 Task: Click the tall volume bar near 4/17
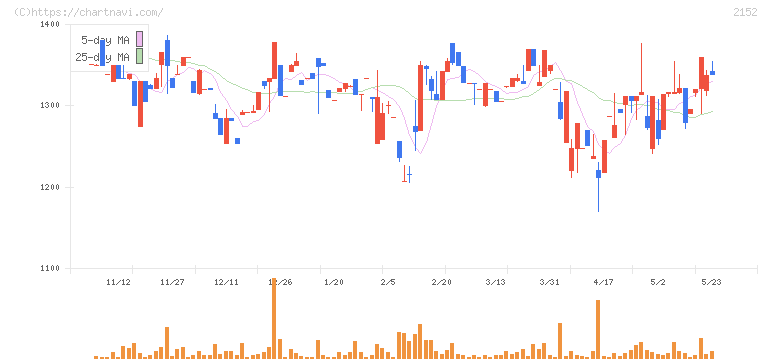pyautogui.click(x=598, y=329)
